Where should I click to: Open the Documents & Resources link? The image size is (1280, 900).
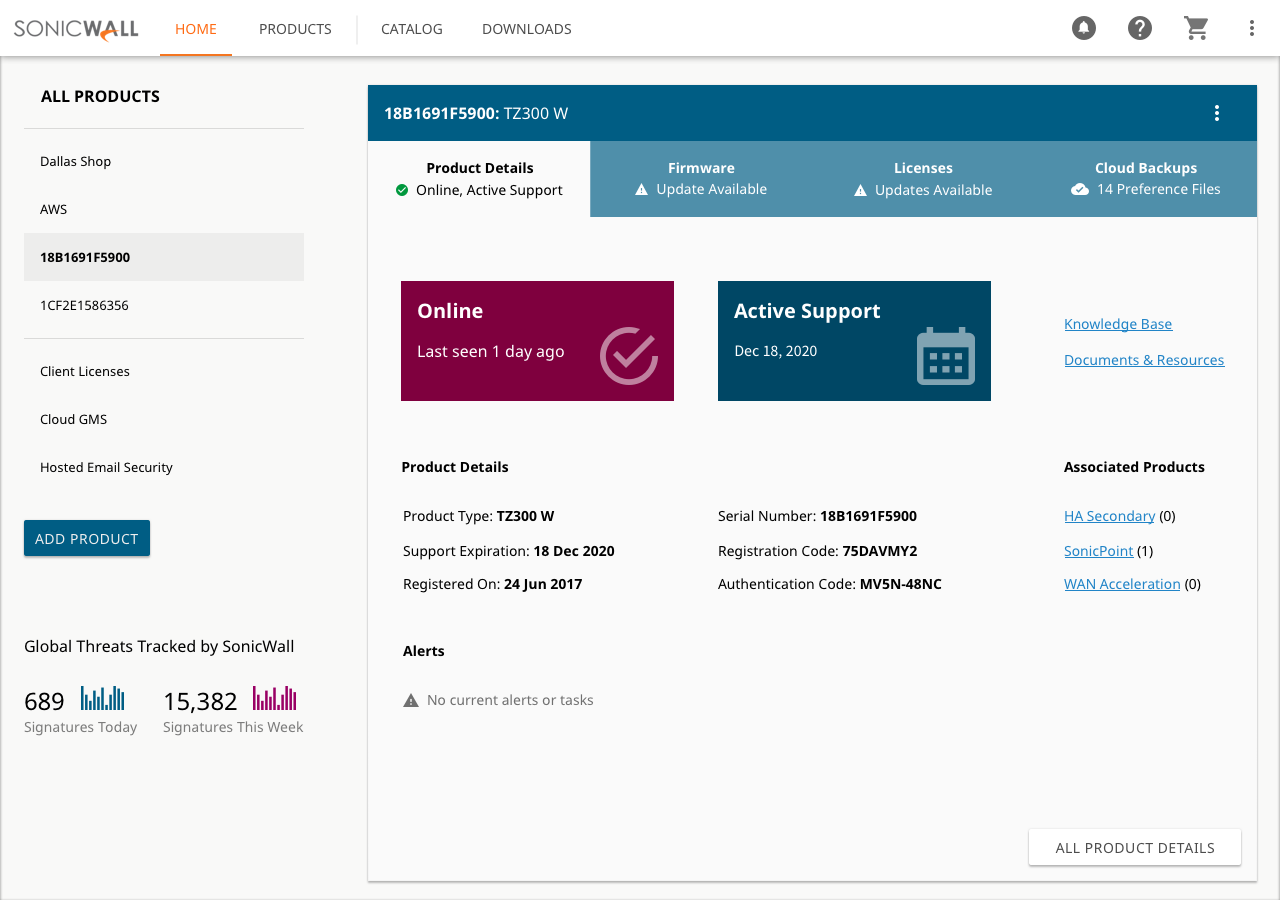[x=1144, y=360]
